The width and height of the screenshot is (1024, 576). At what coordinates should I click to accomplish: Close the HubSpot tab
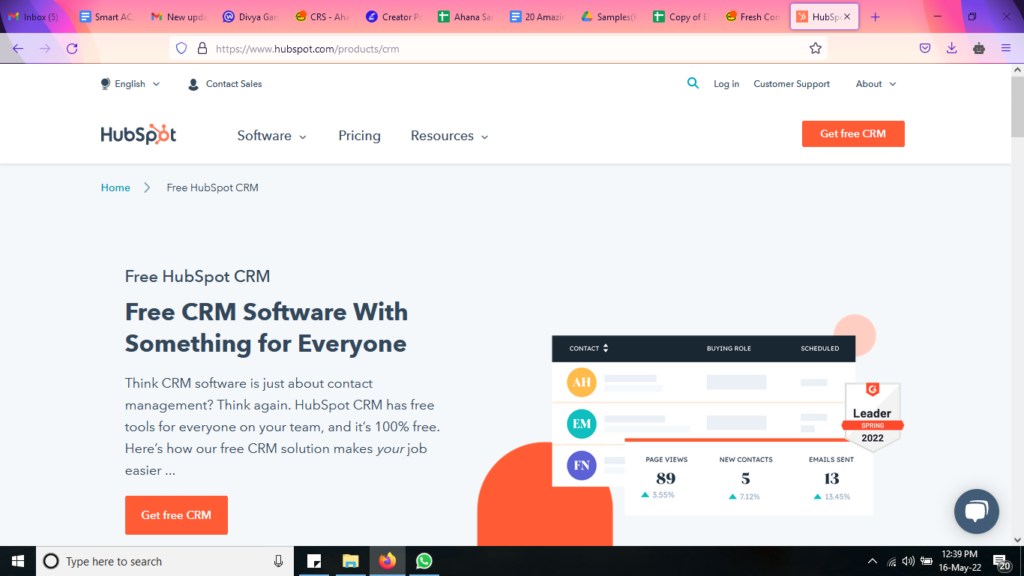(x=847, y=17)
